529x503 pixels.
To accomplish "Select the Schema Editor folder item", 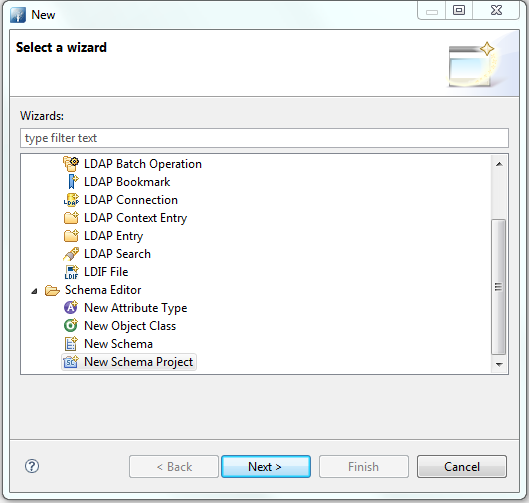I will click(x=103, y=290).
